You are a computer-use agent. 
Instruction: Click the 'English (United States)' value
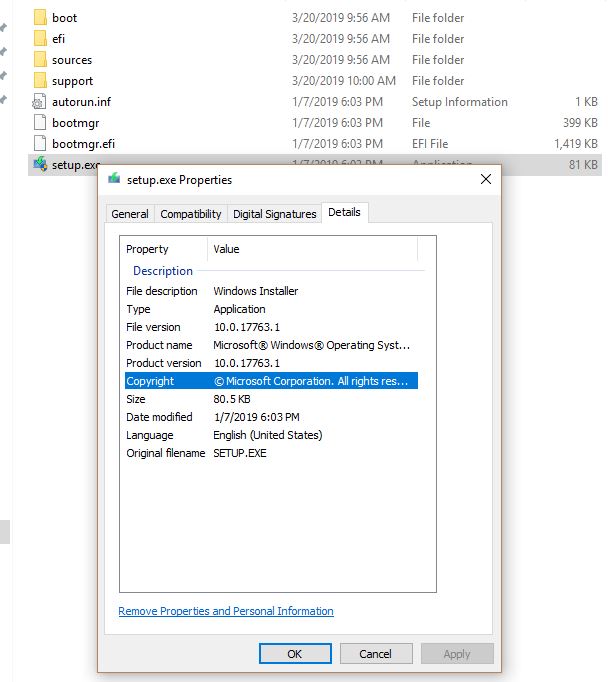pos(268,435)
